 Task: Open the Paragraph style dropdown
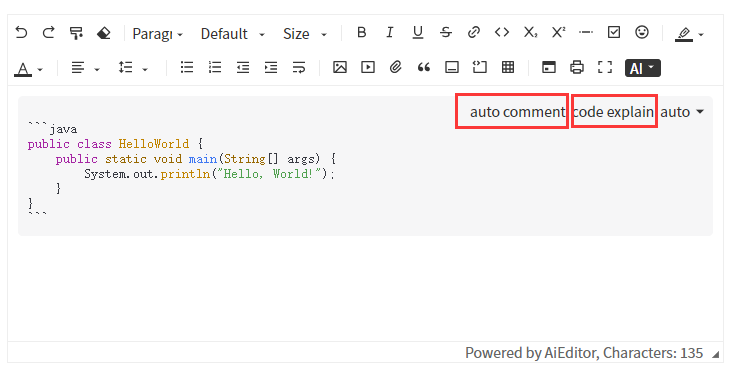(157, 34)
